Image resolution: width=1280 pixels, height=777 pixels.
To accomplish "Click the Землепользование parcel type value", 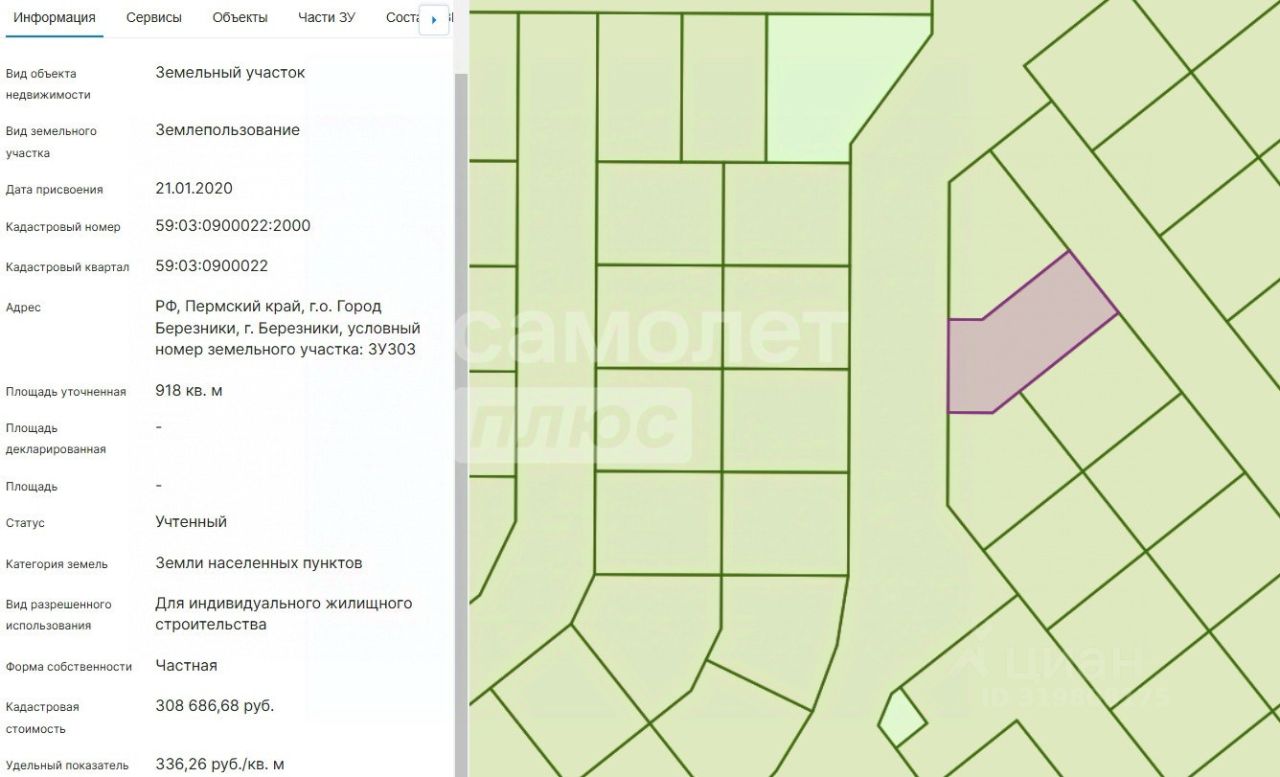I will pos(227,130).
